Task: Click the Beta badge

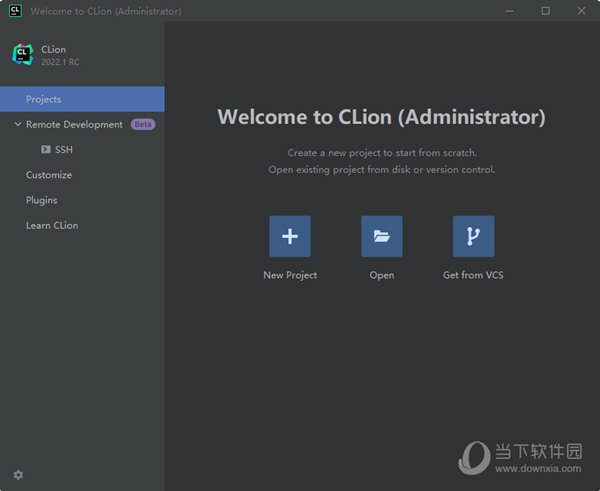Action: point(143,124)
